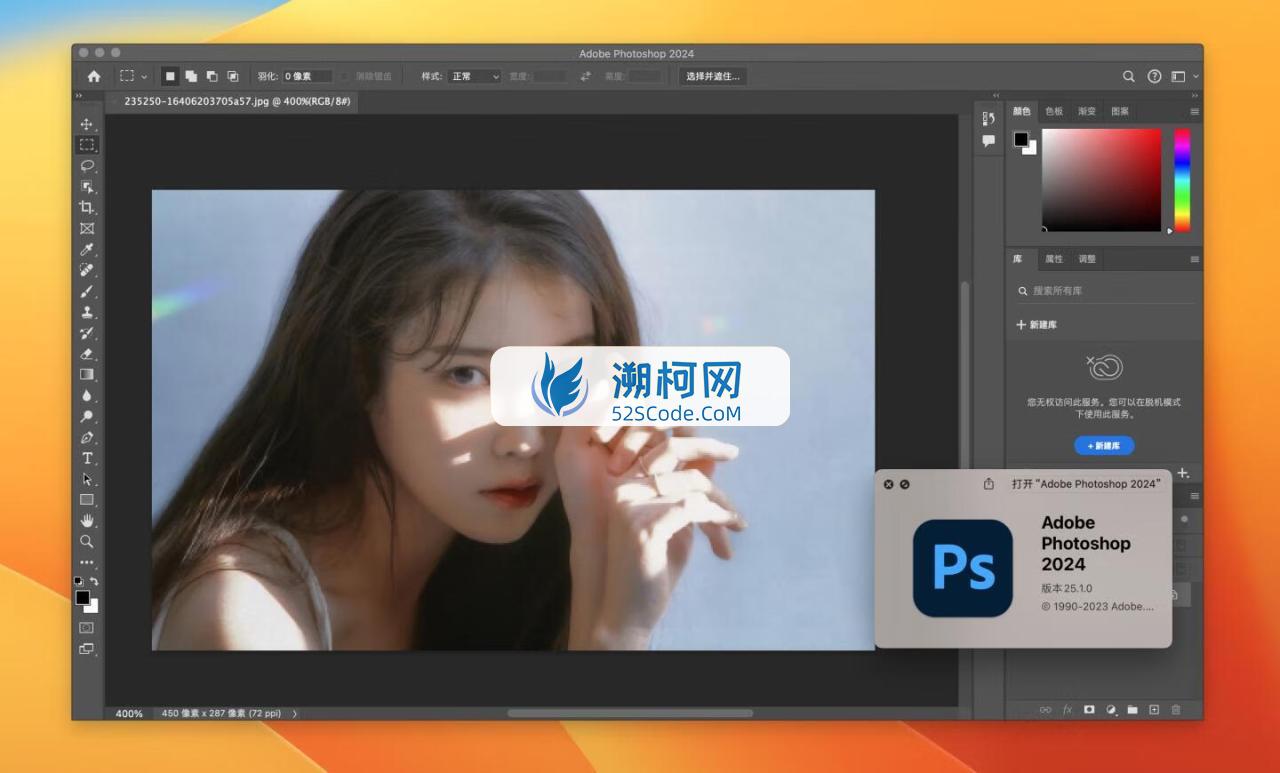Switch to the 色板 tab
Image resolution: width=1280 pixels, height=773 pixels.
tap(1054, 111)
